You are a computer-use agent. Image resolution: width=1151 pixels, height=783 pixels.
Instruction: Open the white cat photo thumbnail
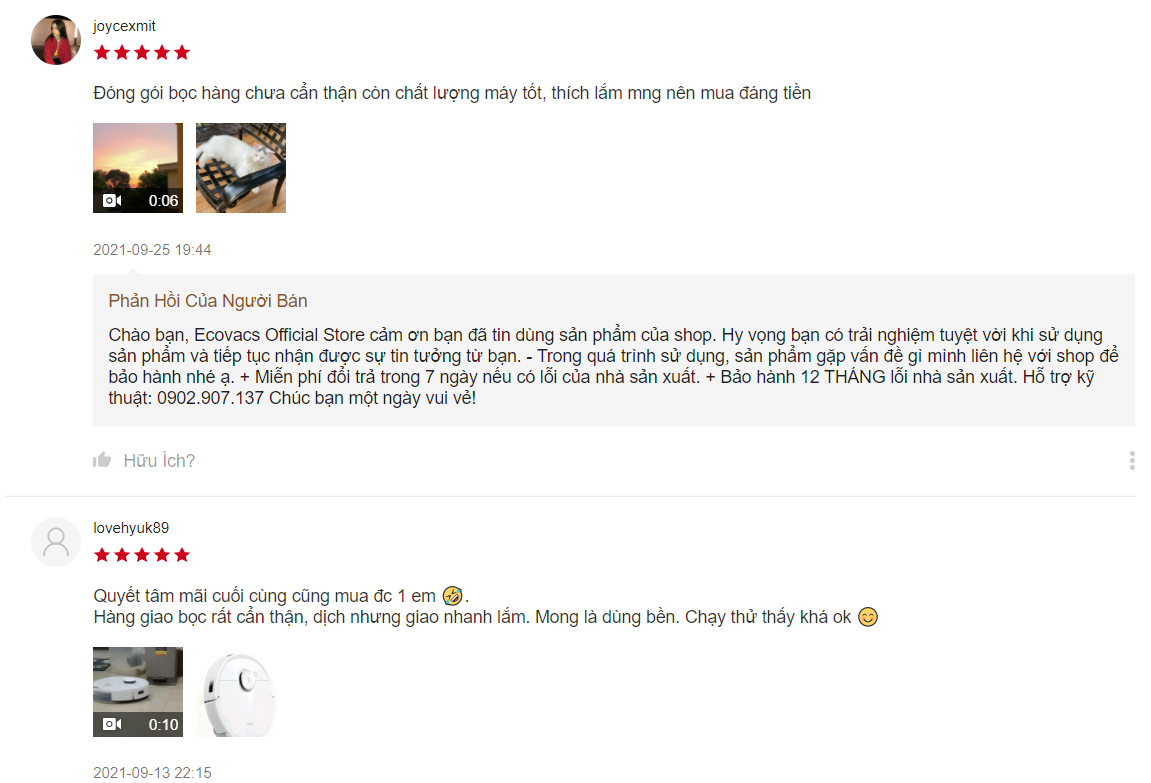[x=241, y=168]
